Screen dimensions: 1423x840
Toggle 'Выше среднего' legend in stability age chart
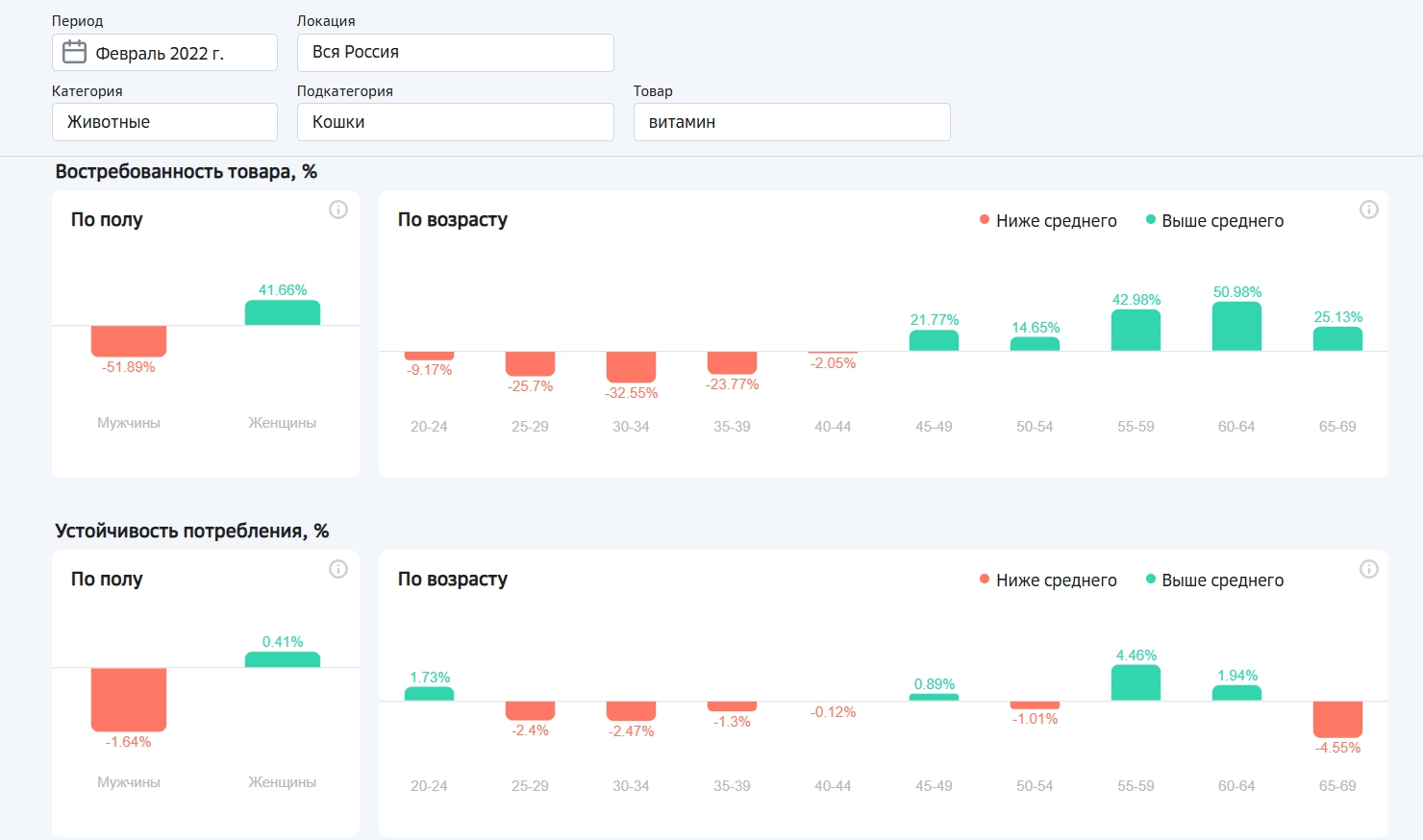(1214, 581)
